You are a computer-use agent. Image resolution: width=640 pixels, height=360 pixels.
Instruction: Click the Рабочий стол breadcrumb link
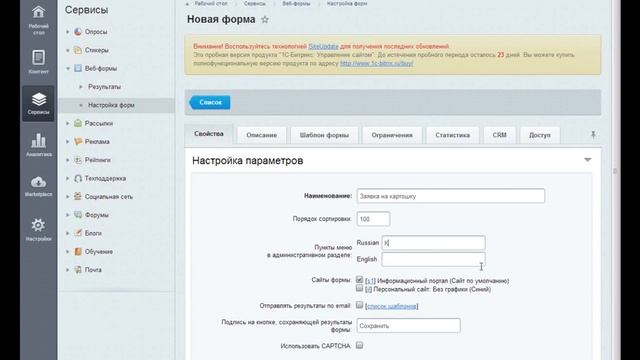(x=211, y=3)
